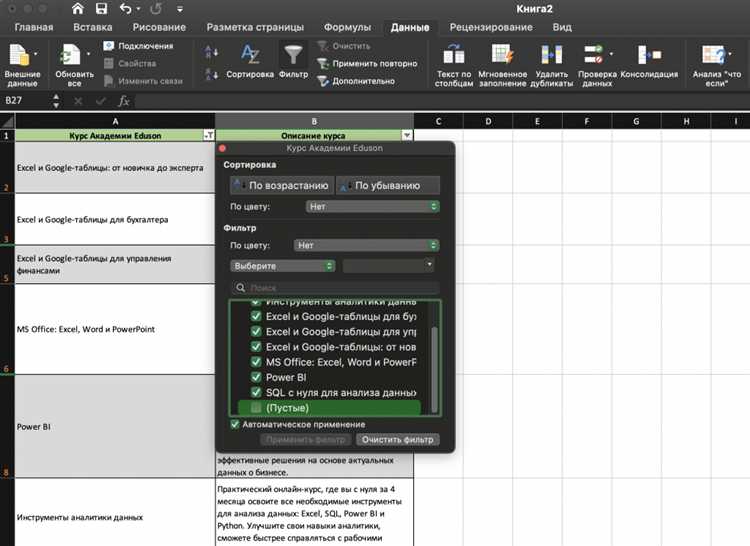Sort with По возрастанию button
750x546 pixels.
coord(282,186)
